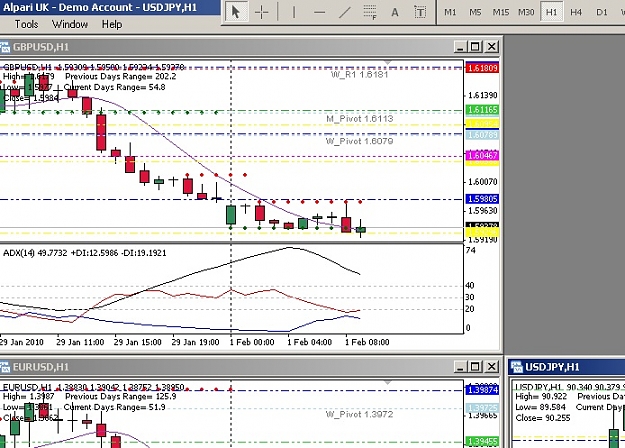Select the Fibonacci retracement tool
This screenshot has height=448, width=625.
[370, 12]
